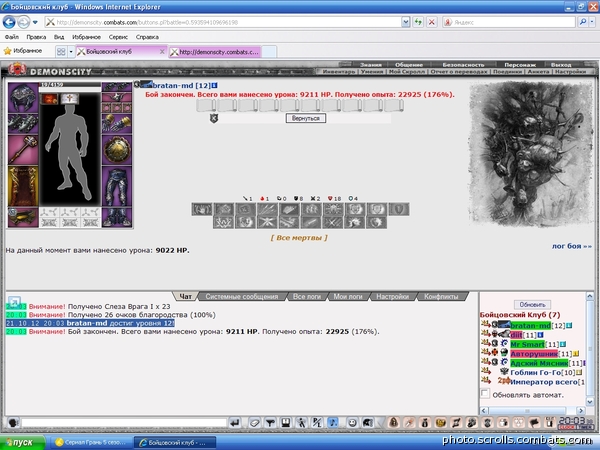Click the black flag icon in bottom bar
This screenshot has height=450, width=600.
coord(535,423)
